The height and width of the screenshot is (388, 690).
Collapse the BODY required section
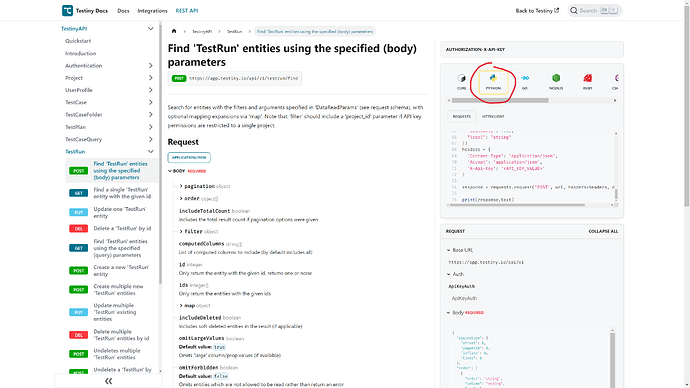pos(170,171)
